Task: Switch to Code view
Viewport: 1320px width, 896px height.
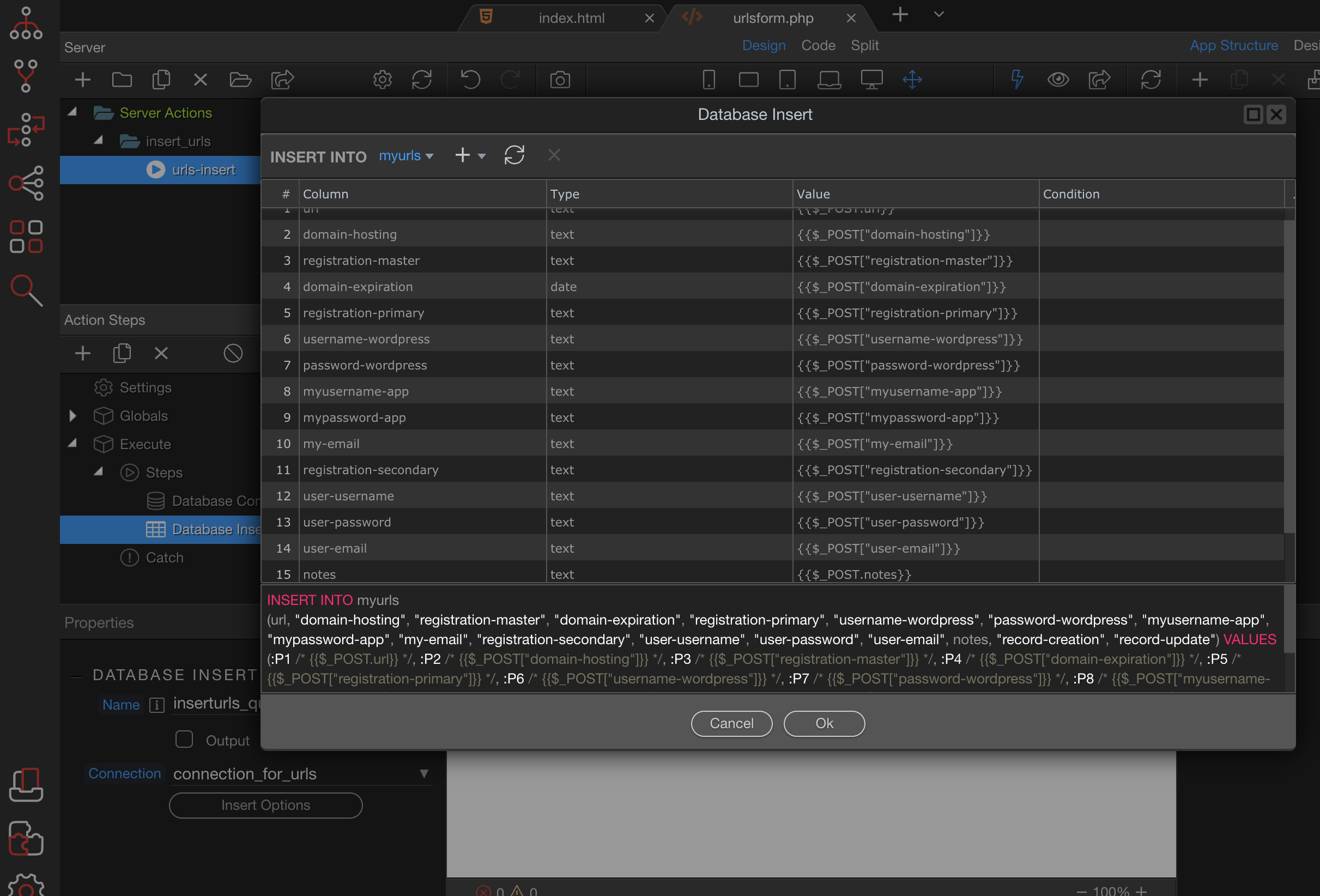Action: 818,45
